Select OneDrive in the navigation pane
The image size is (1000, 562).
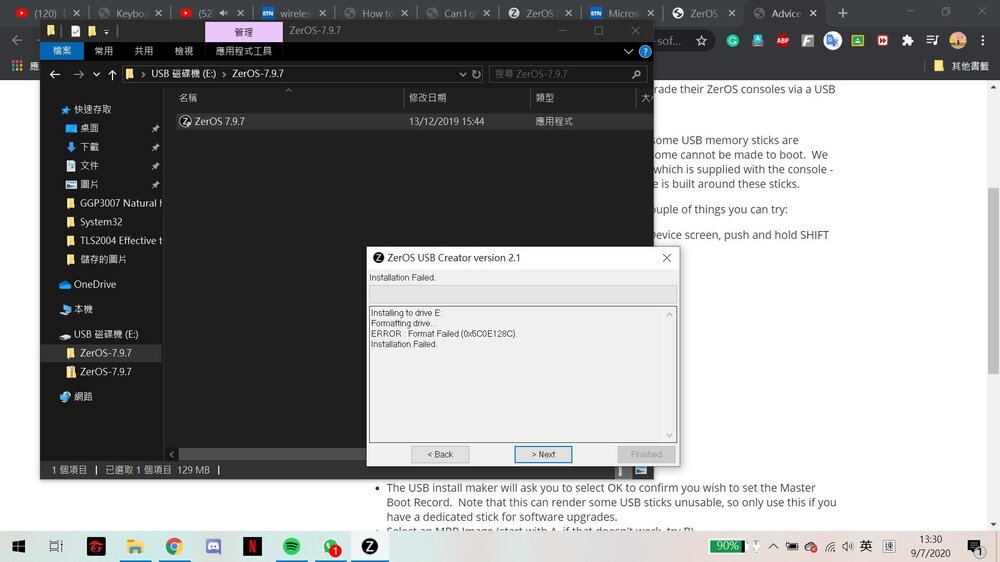pyautogui.click(x=97, y=284)
